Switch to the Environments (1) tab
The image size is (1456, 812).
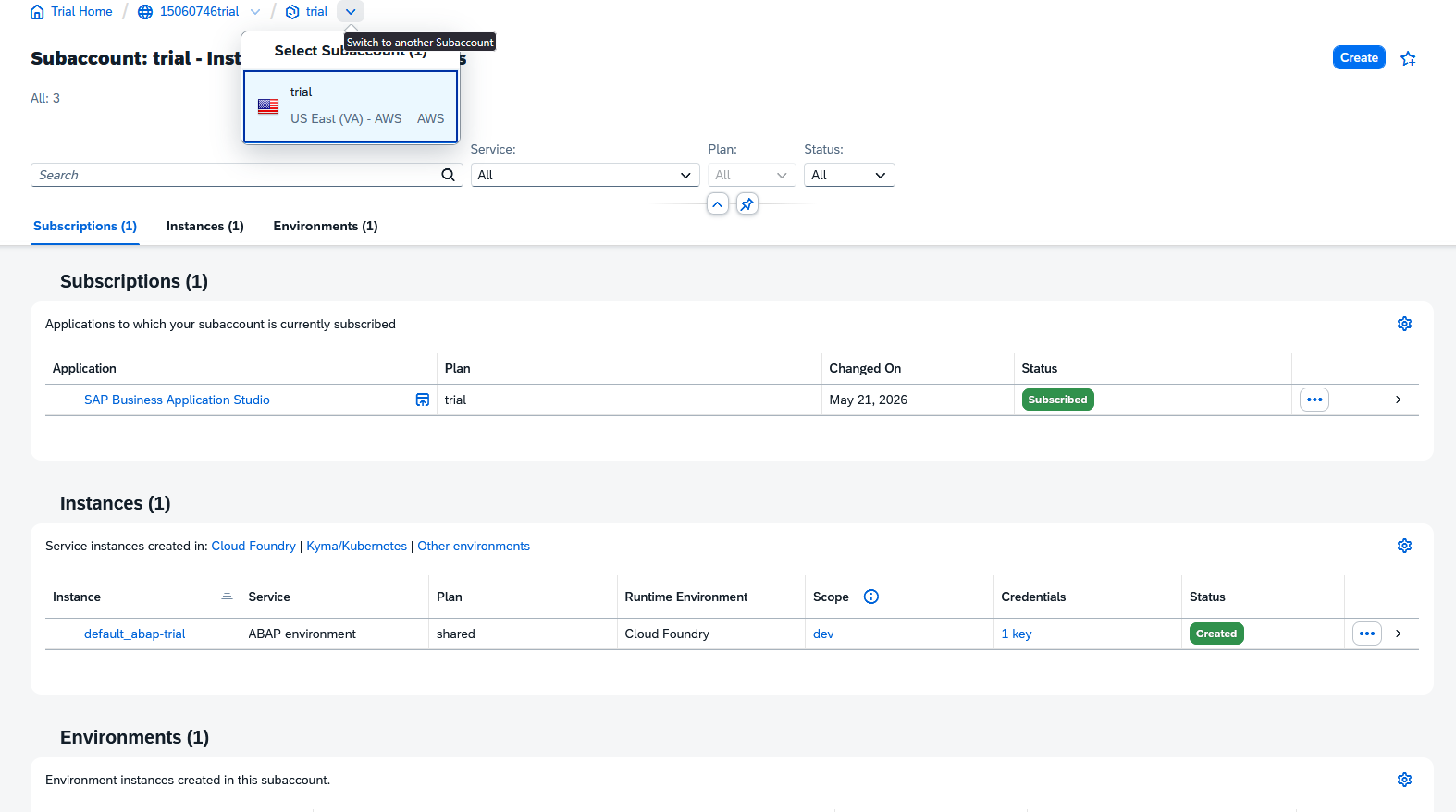(x=326, y=226)
